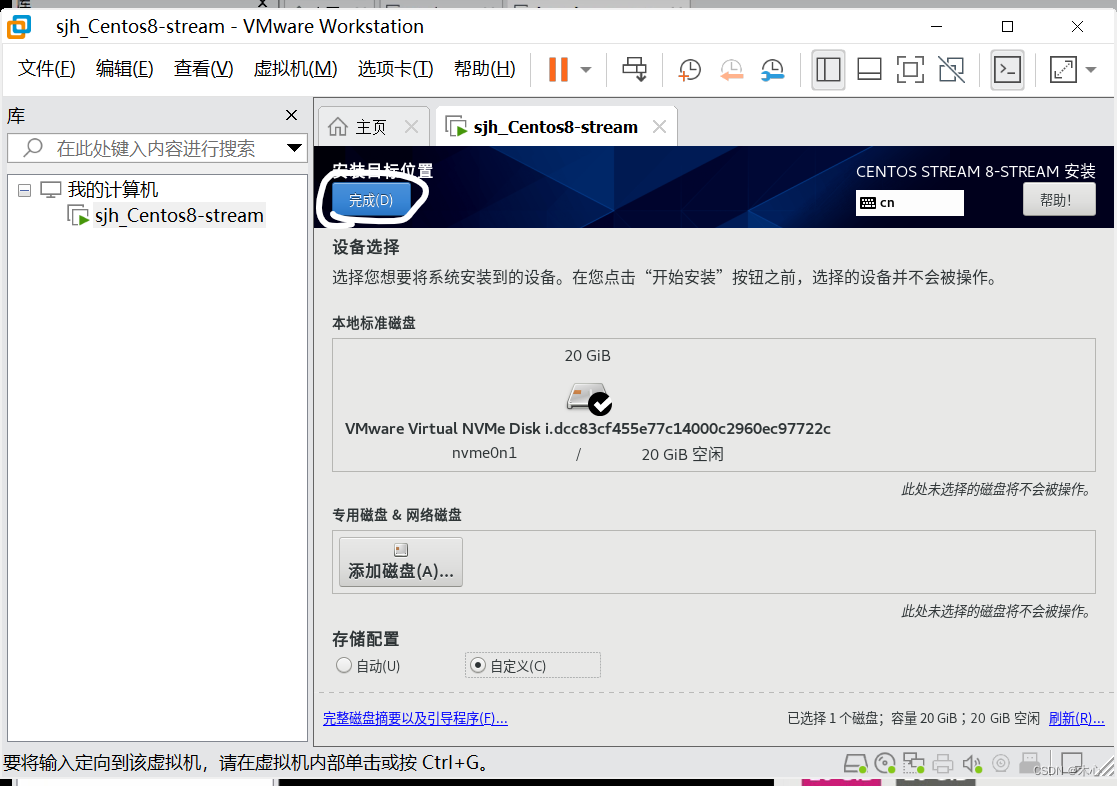
Task: Click the home icon on 主页 tab
Action: [x=338, y=127]
